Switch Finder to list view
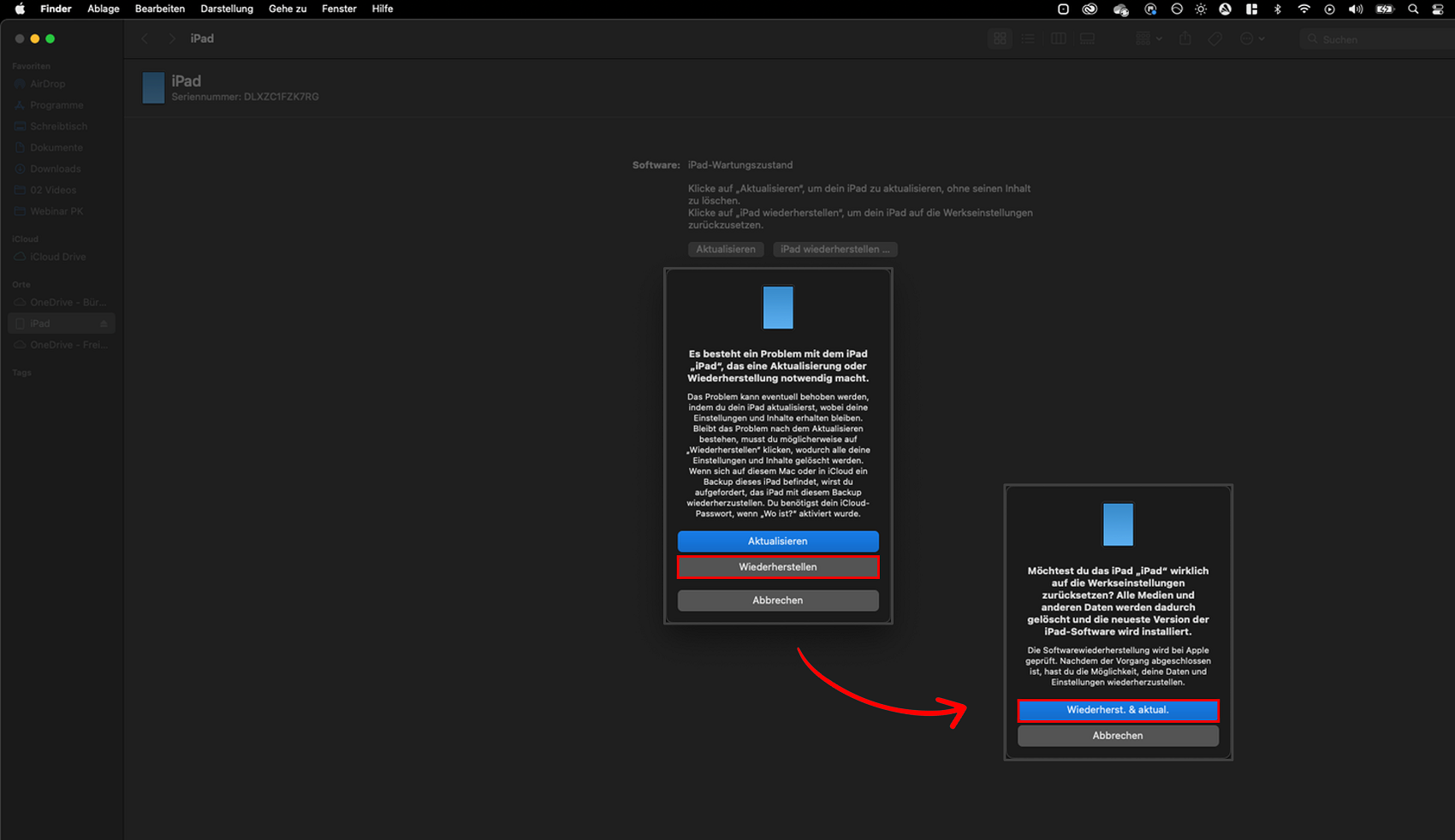 click(x=1028, y=38)
